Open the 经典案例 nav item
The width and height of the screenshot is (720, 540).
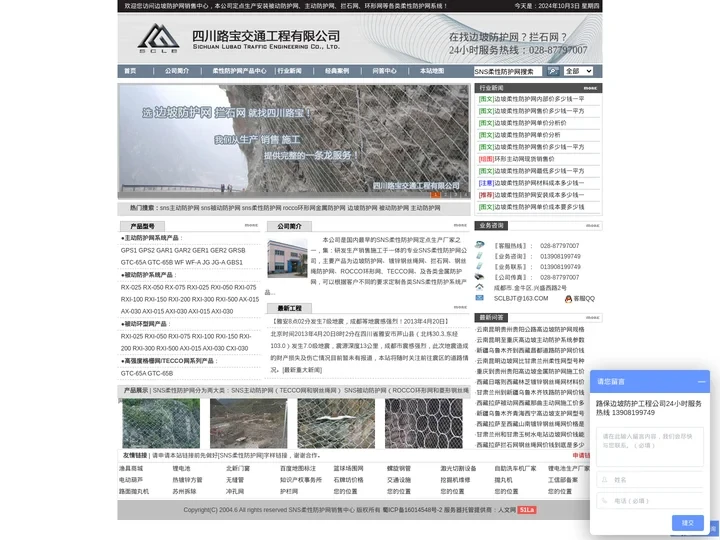point(337,71)
